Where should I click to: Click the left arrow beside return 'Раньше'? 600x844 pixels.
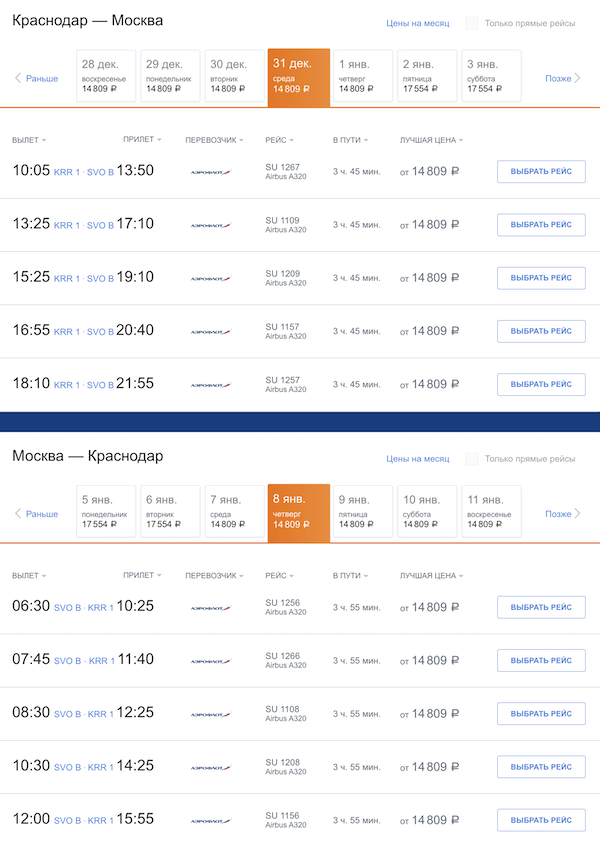click(18, 514)
